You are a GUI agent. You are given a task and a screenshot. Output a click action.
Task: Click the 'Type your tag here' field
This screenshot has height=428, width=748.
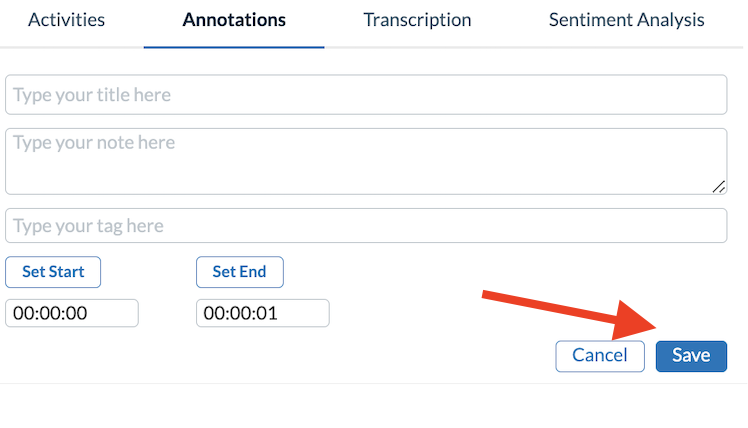coord(365,226)
